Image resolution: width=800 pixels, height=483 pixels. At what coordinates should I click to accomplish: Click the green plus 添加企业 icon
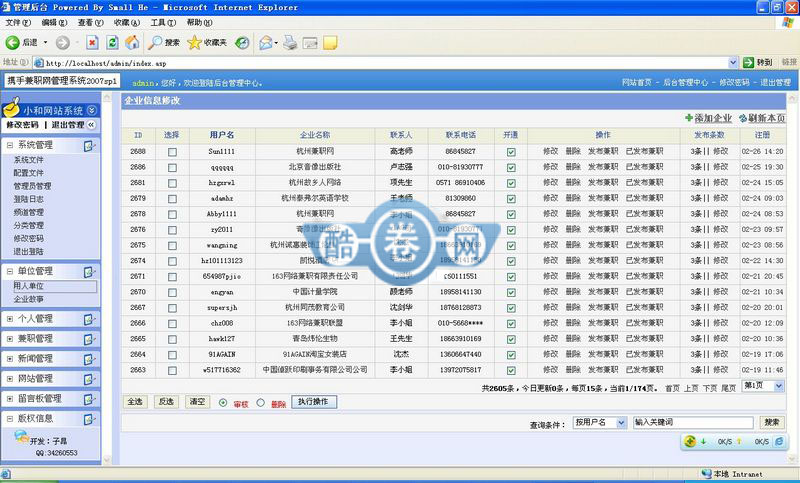pos(689,118)
